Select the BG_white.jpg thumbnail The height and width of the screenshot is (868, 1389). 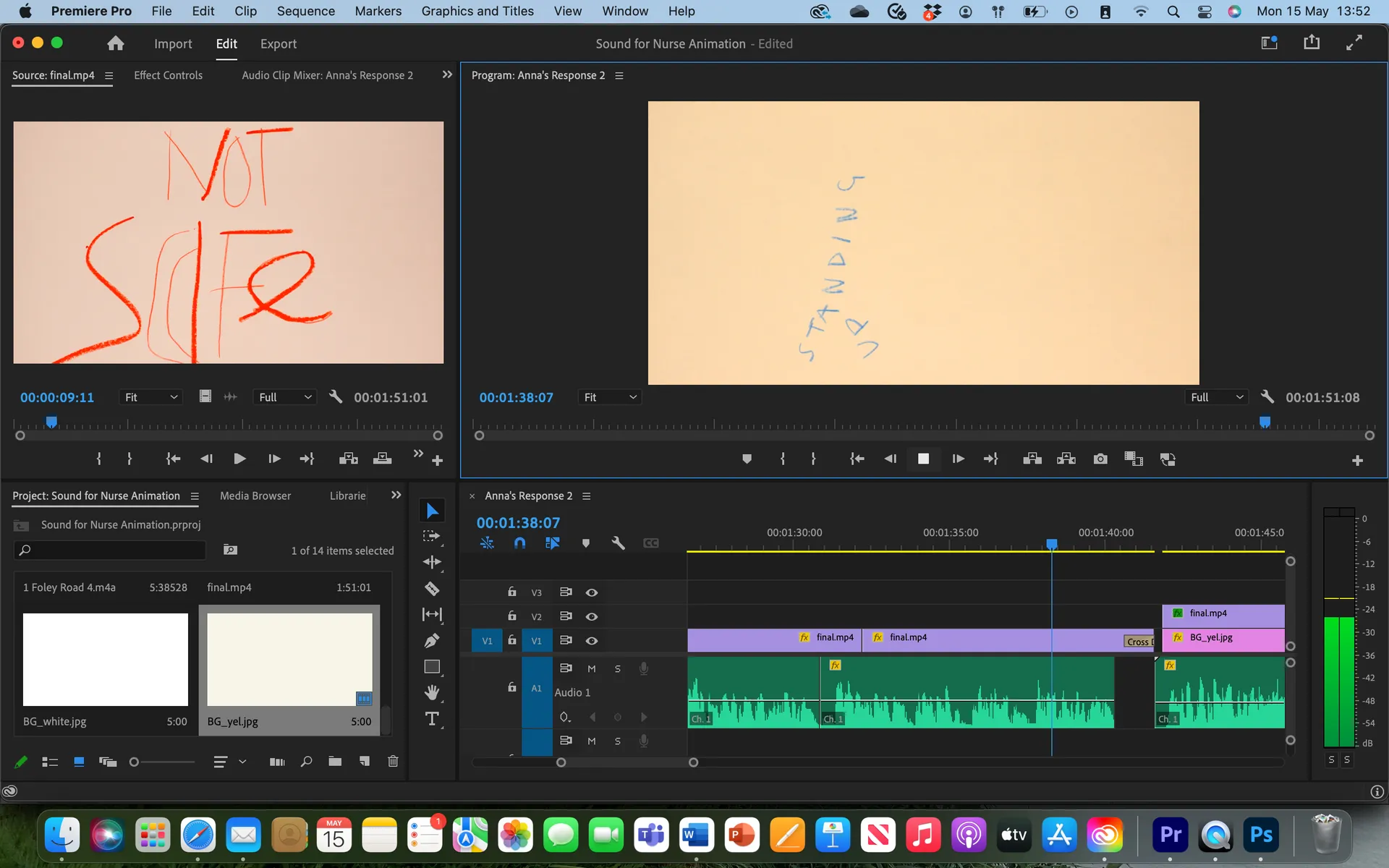(x=106, y=660)
